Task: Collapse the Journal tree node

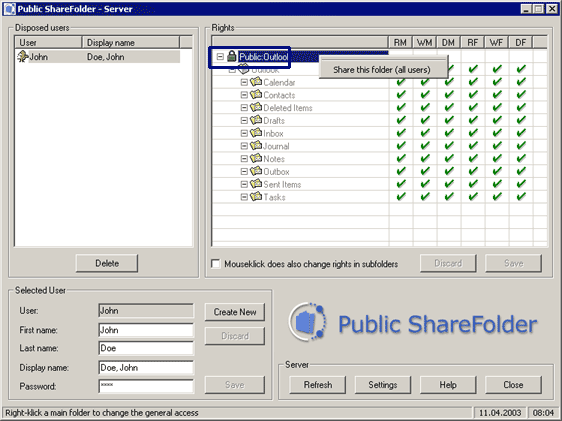Action: click(244, 146)
